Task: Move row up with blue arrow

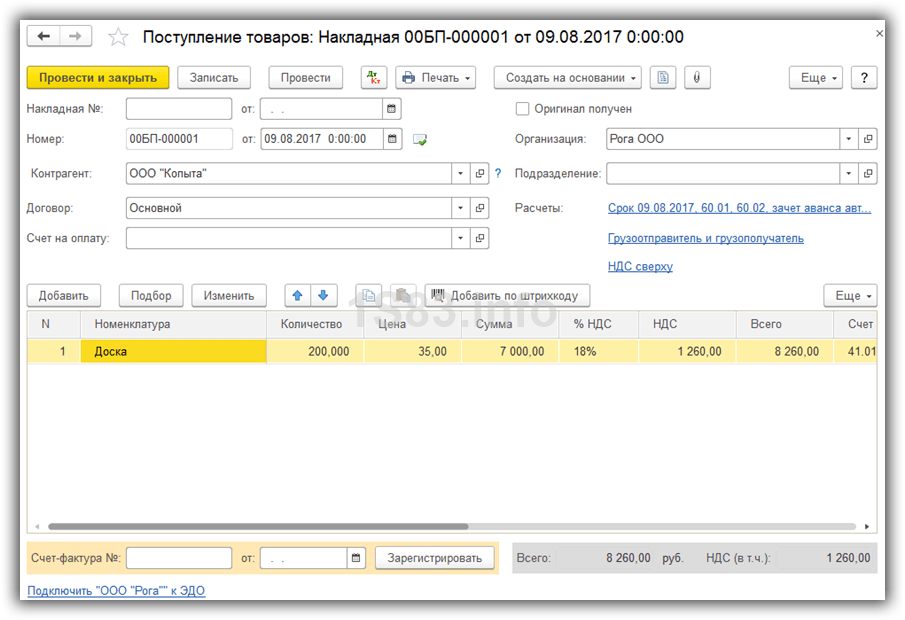Action: pyautogui.click(x=297, y=296)
